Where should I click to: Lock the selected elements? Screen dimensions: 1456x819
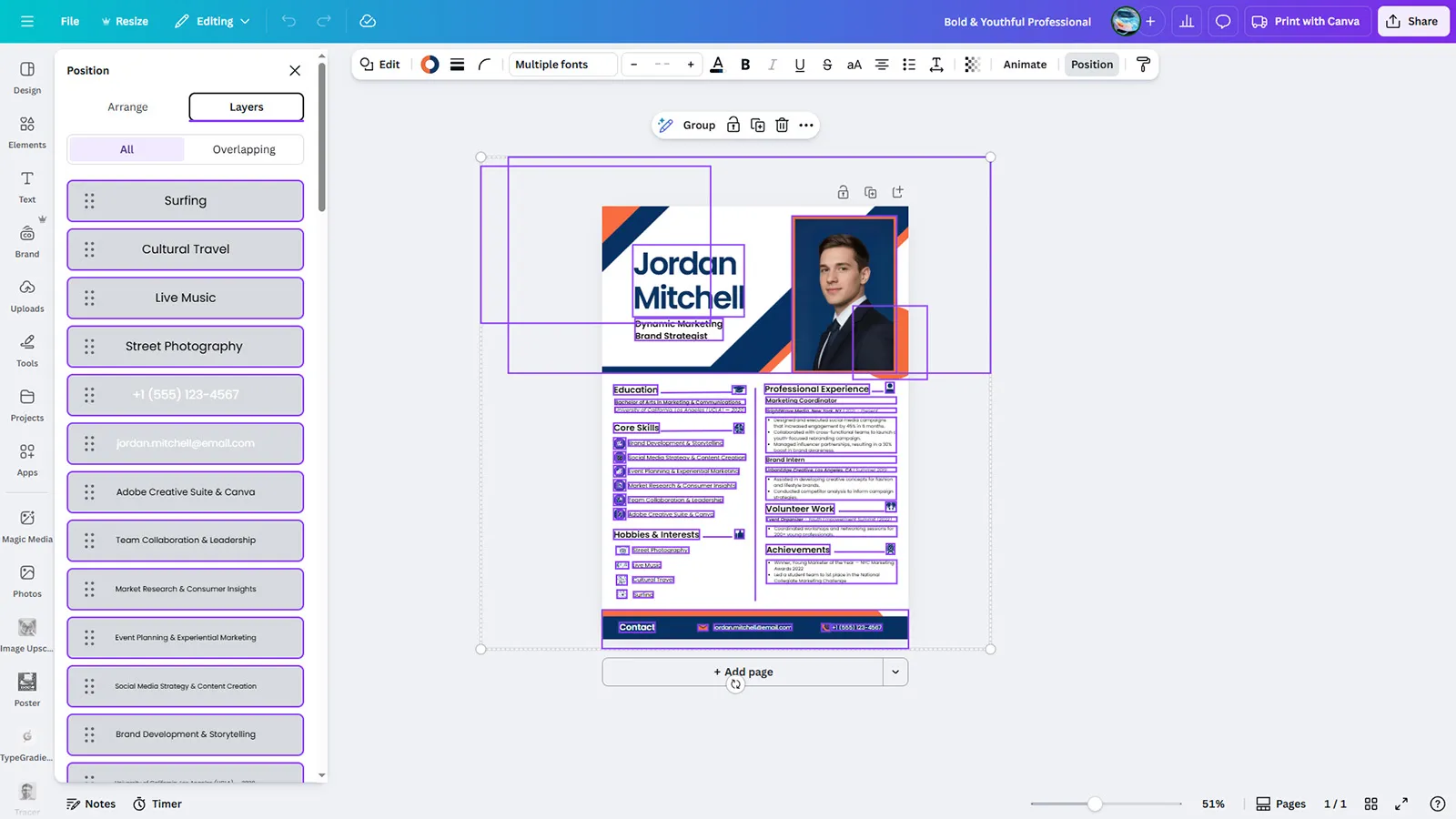733,126
